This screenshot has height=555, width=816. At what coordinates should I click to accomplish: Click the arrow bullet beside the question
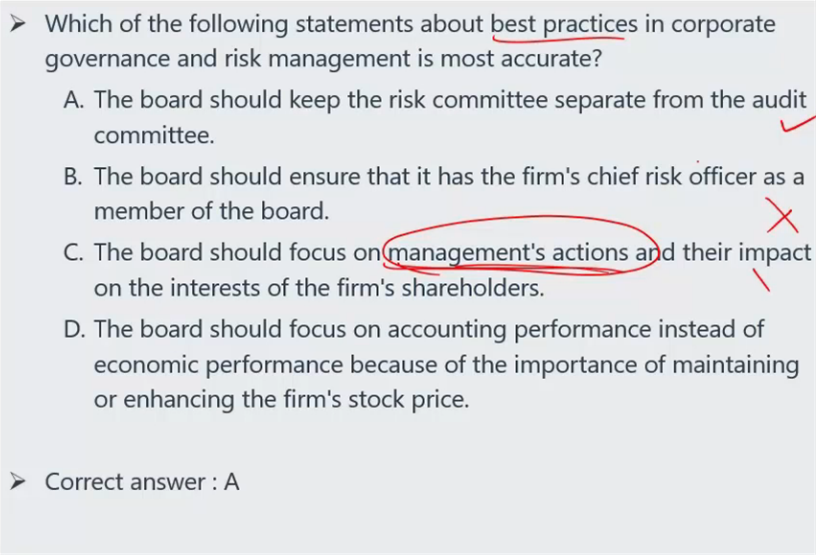click(x=18, y=23)
